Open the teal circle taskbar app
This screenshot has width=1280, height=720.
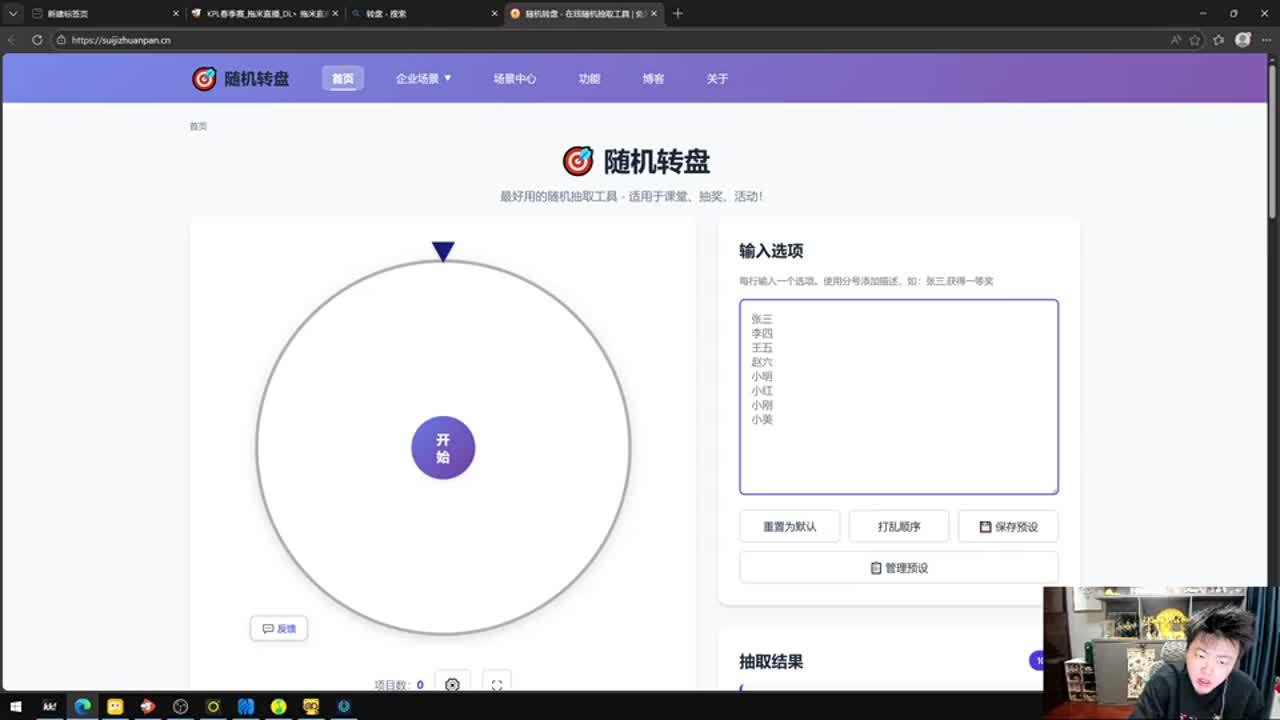click(x=344, y=706)
